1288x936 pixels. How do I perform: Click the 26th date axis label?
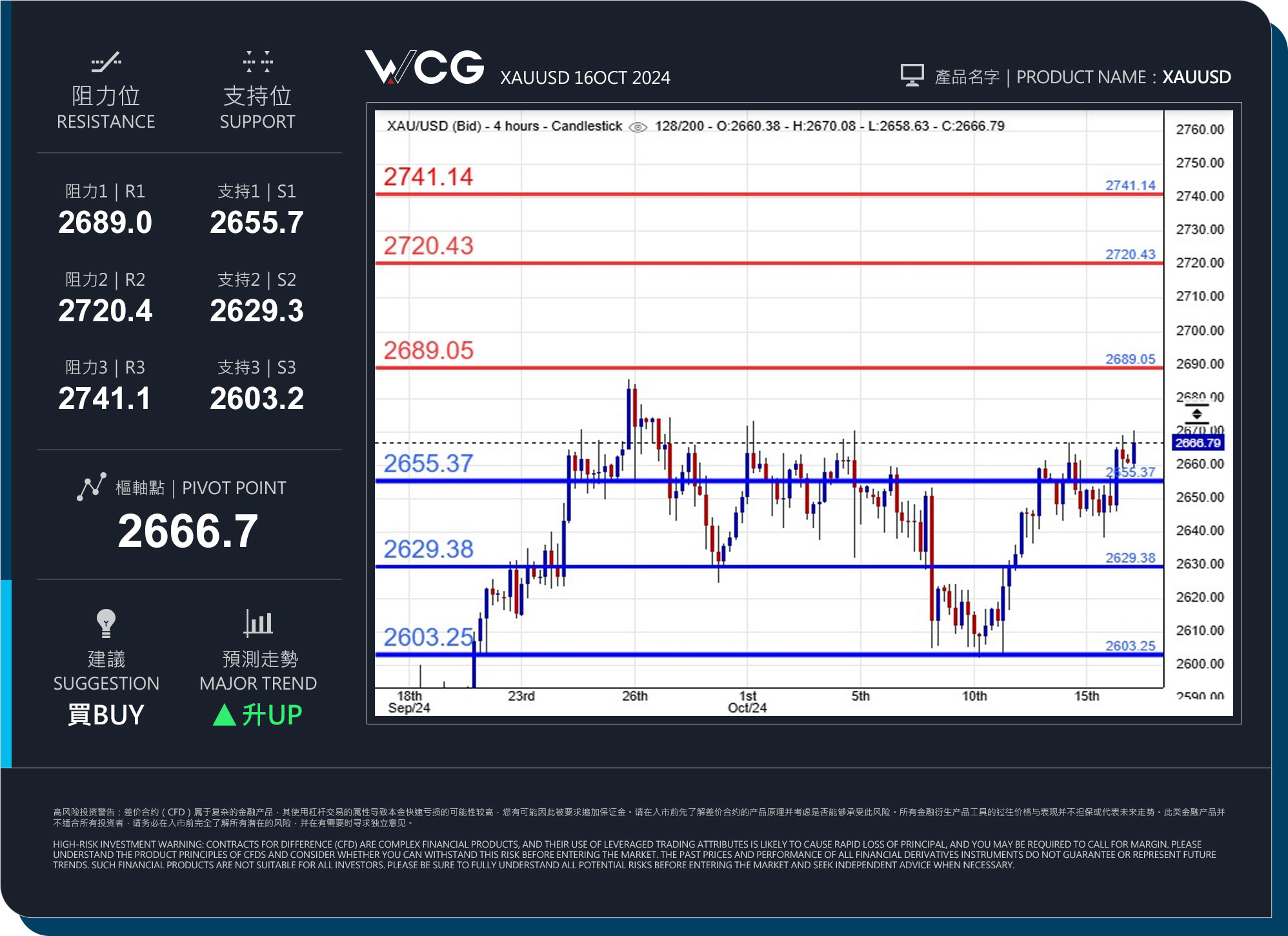(634, 696)
